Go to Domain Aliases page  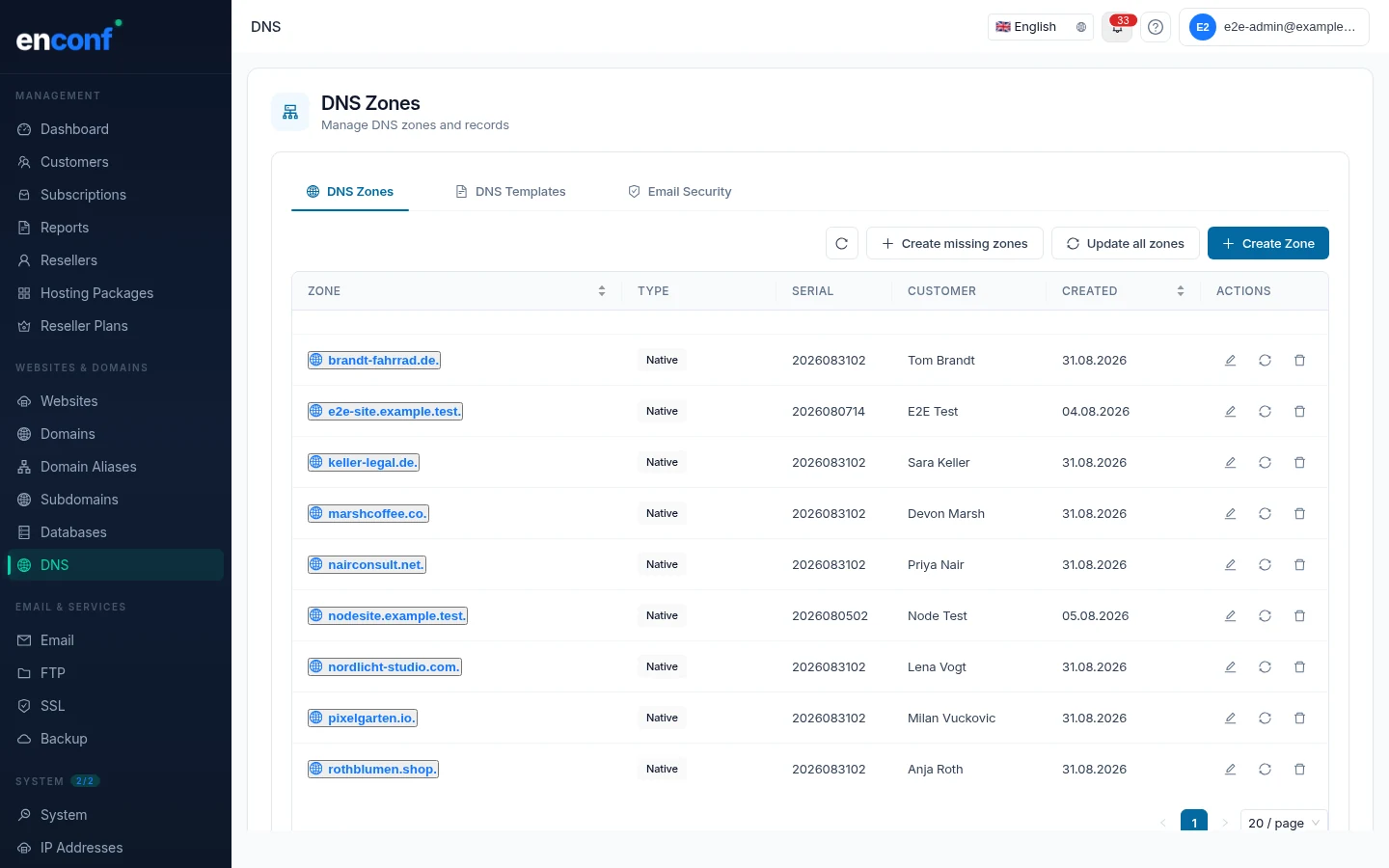point(116,467)
